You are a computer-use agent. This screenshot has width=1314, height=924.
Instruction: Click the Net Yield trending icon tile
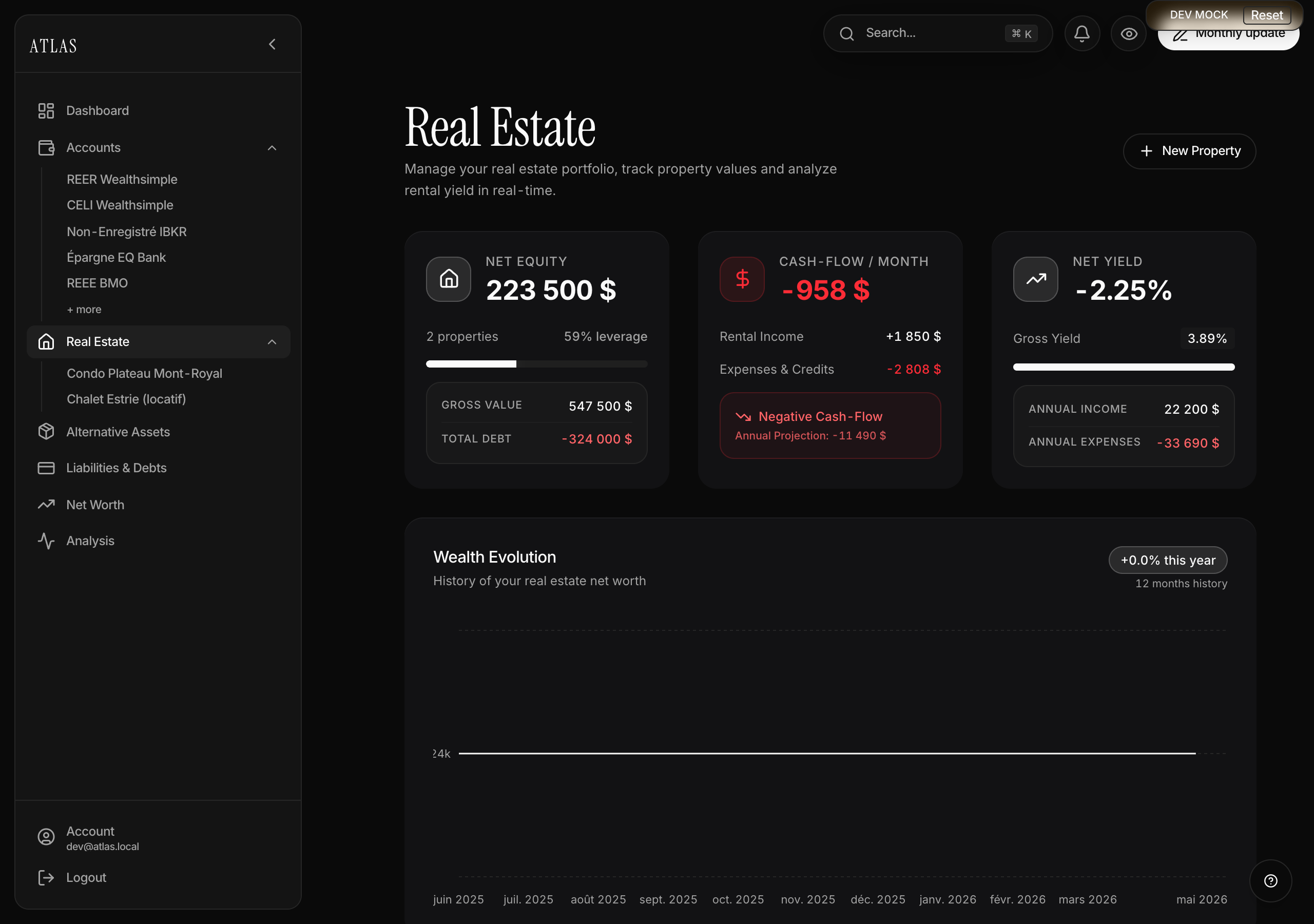tap(1035, 279)
